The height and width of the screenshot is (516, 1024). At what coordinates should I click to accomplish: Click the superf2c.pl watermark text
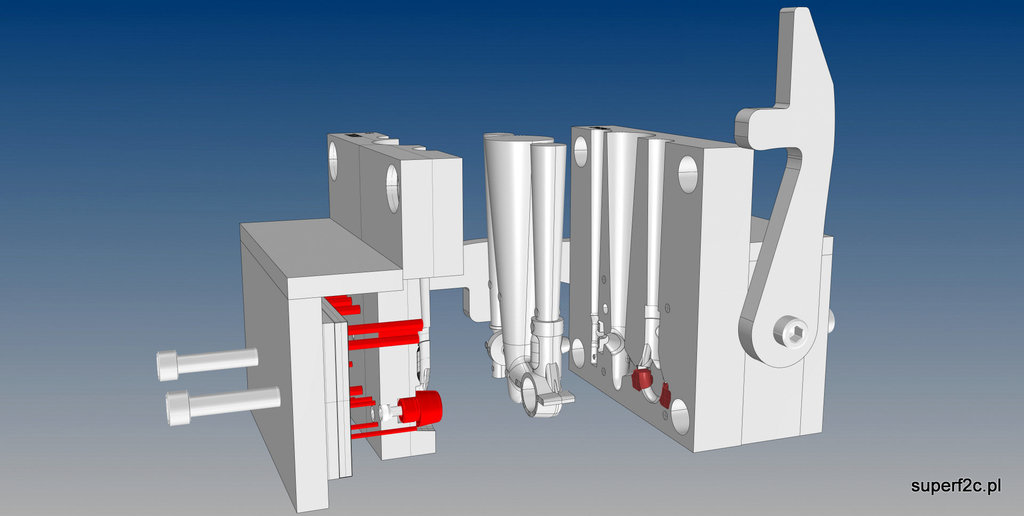(956, 486)
